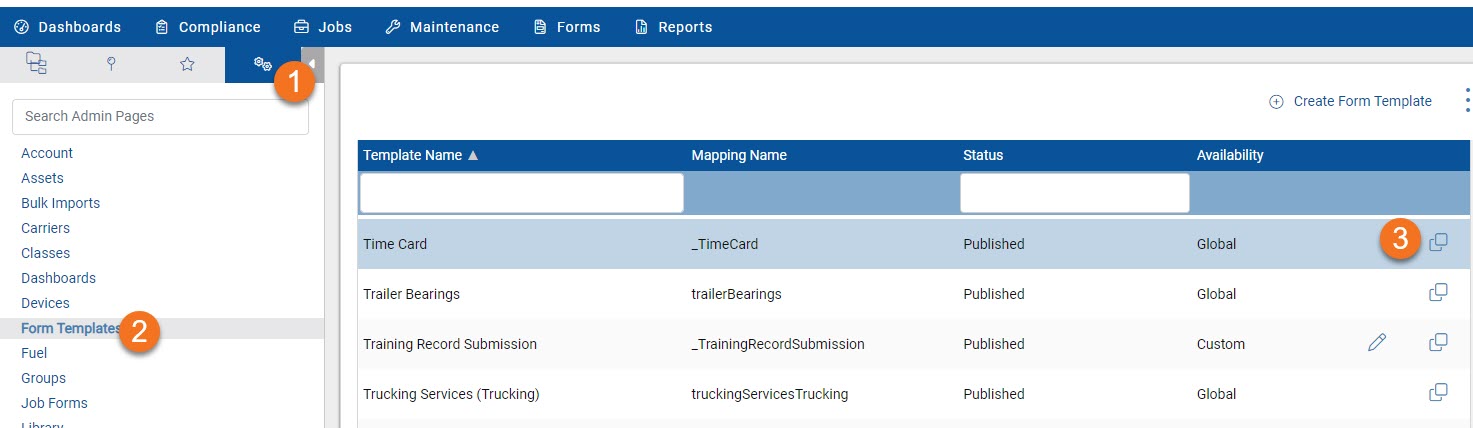
Task: Click the Status filter field
Action: (1075, 193)
